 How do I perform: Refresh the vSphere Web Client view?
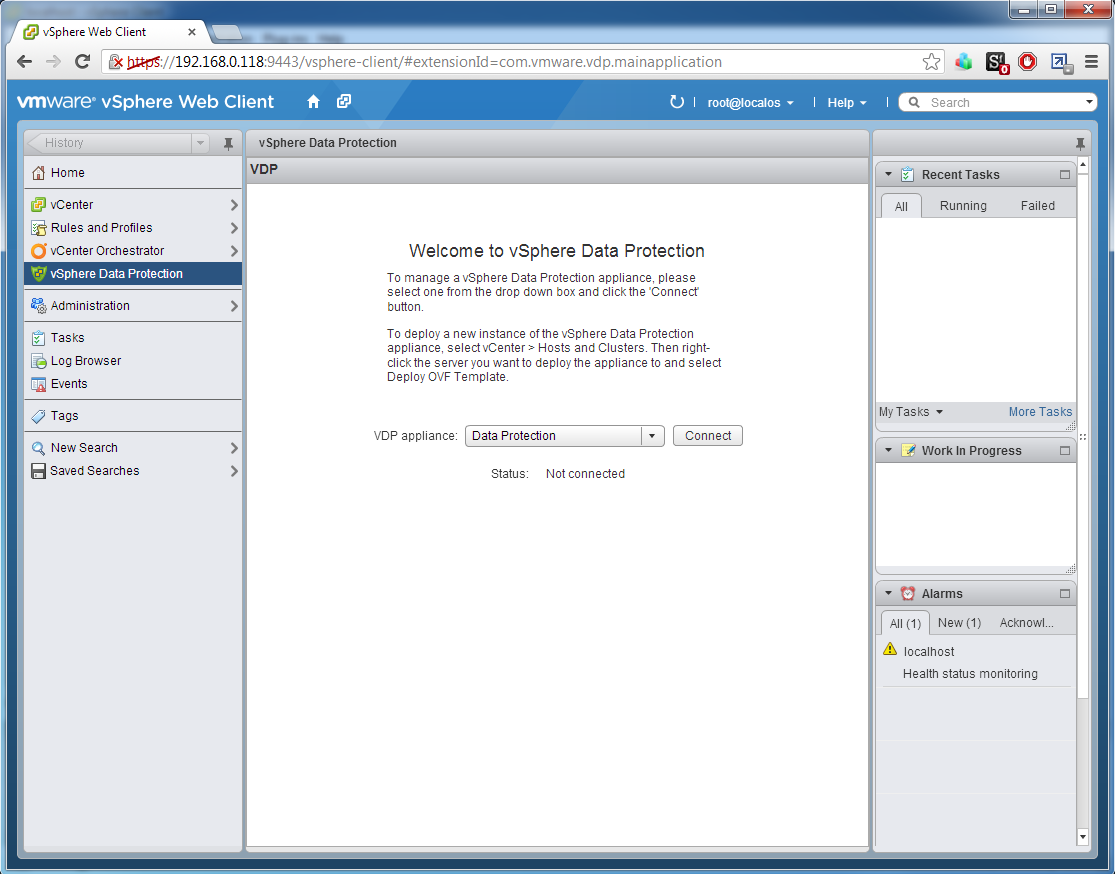coord(677,102)
